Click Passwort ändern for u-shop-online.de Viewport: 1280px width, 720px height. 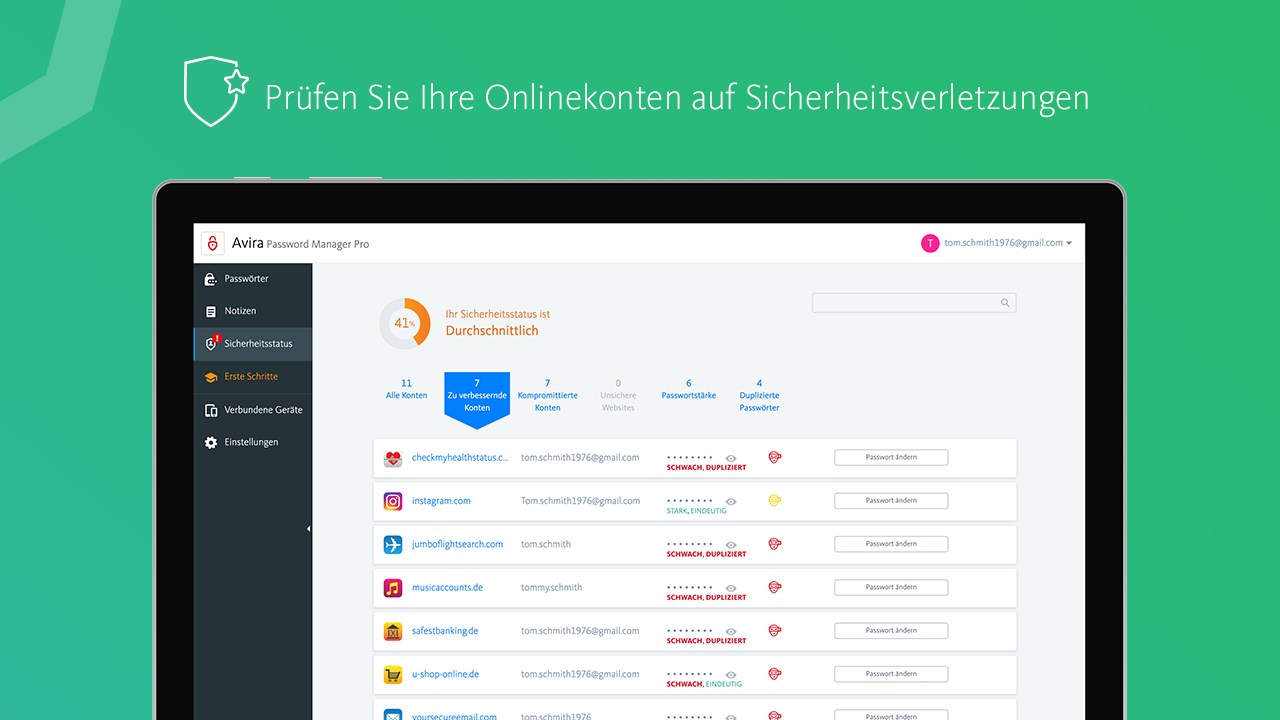click(891, 674)
